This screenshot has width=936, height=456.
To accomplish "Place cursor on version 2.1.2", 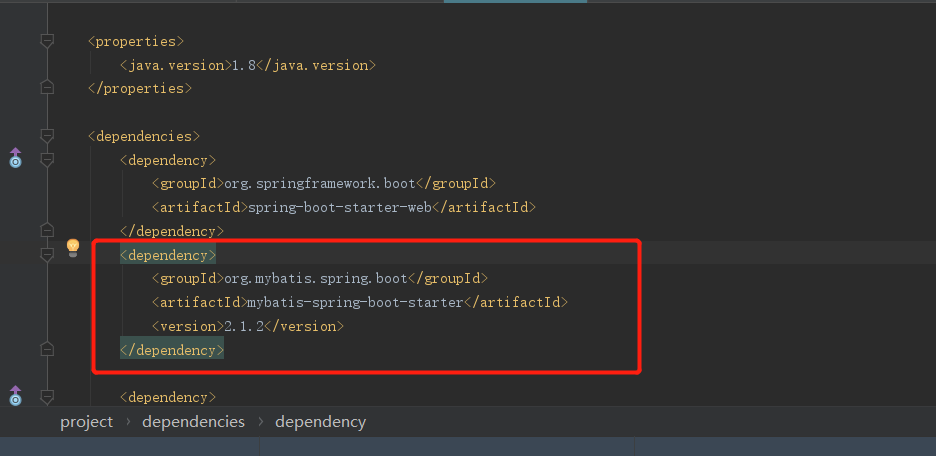I will pos(244,326).
